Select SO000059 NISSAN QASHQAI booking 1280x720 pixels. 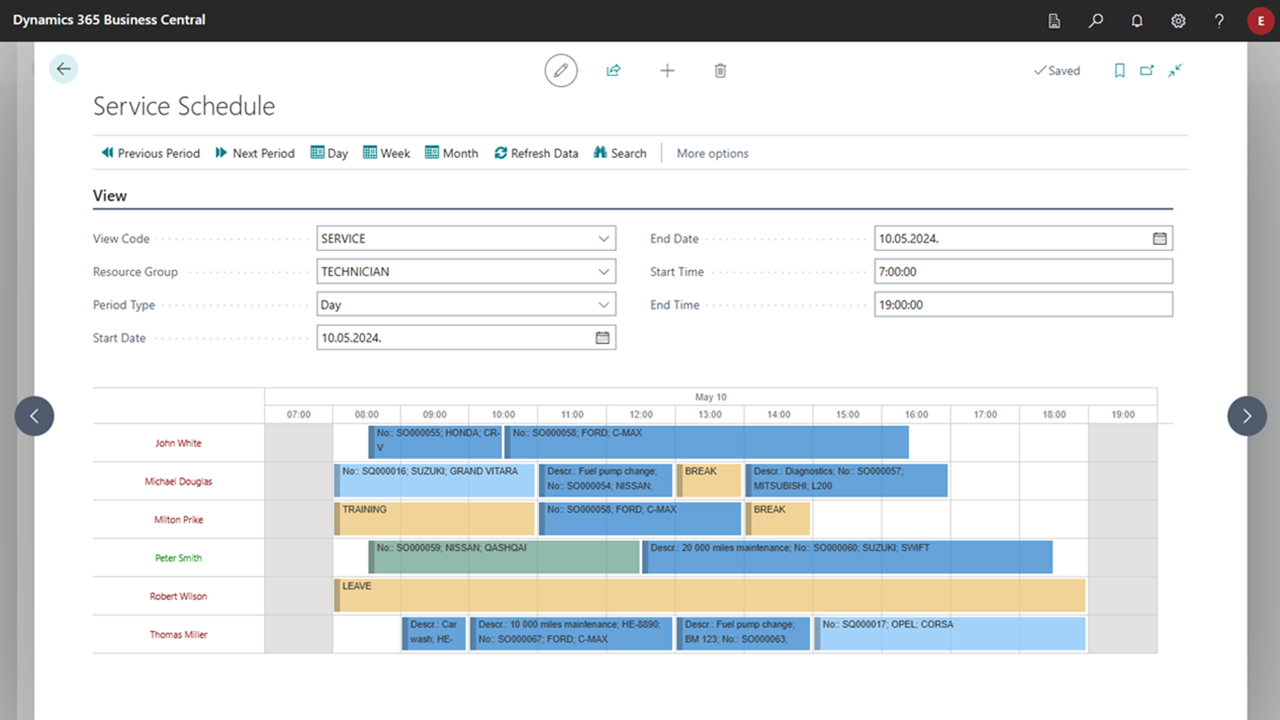504,557
